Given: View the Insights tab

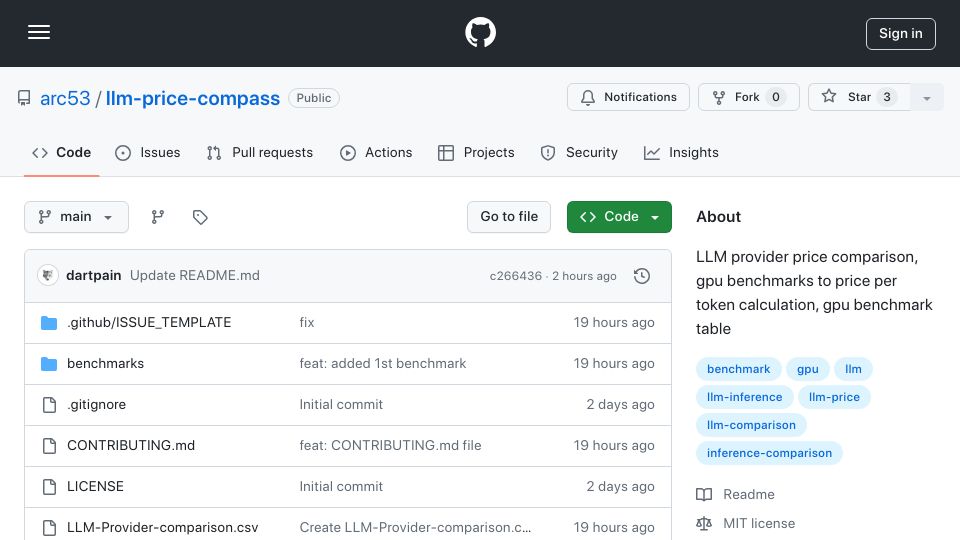Looking at the screenshot, I should coord(681,152).
